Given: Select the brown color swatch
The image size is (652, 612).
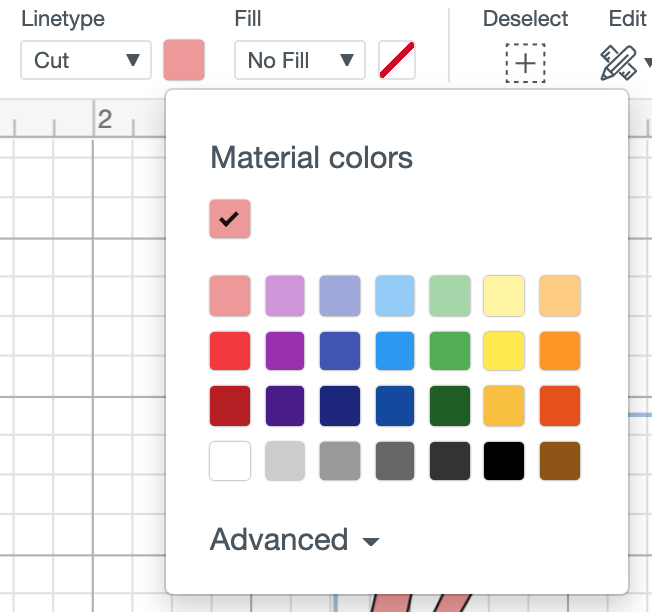Looking at the screenshot, I should tap(560, 461).
